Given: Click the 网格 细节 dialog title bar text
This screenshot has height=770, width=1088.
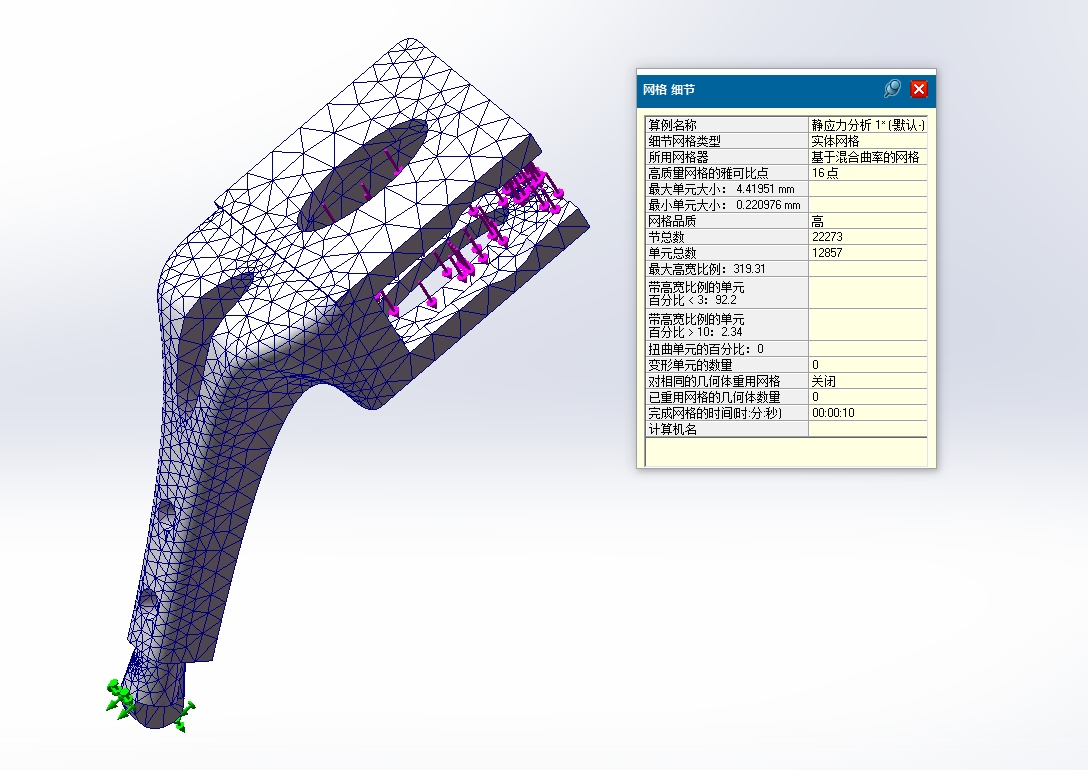Looking at the screenshot, I should coord(669,89).
